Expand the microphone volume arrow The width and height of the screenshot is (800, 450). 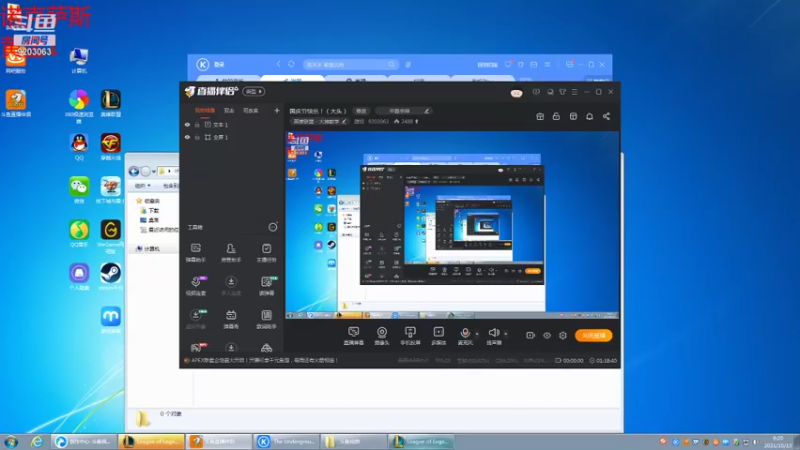click(x=477, y=334)
